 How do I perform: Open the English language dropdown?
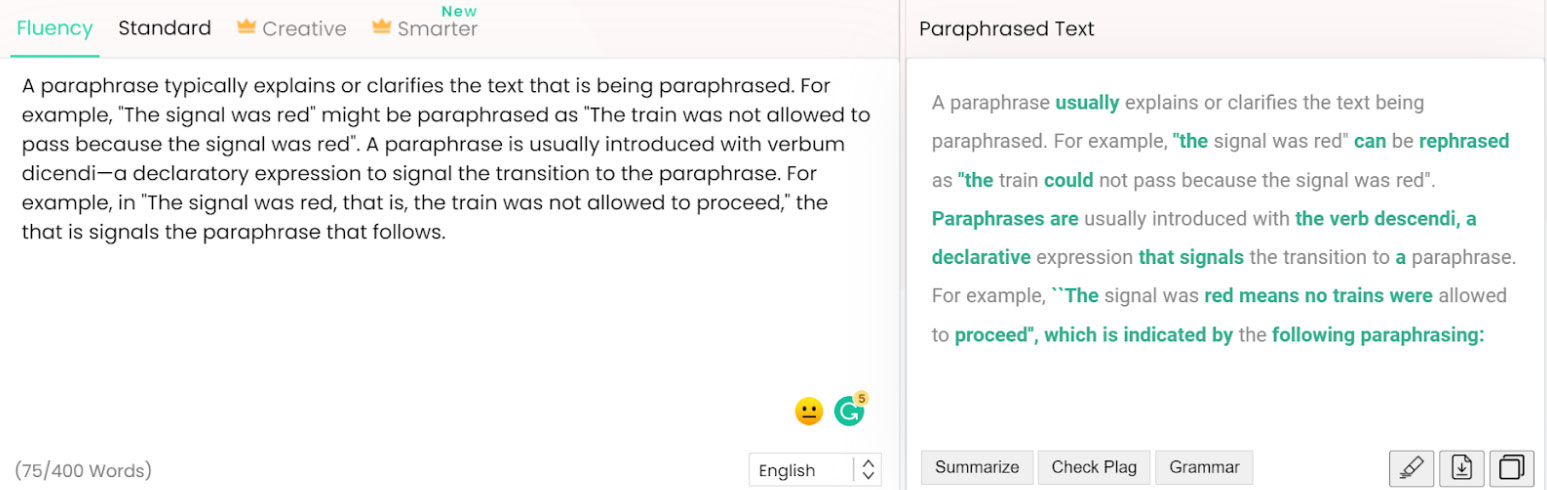800,470
